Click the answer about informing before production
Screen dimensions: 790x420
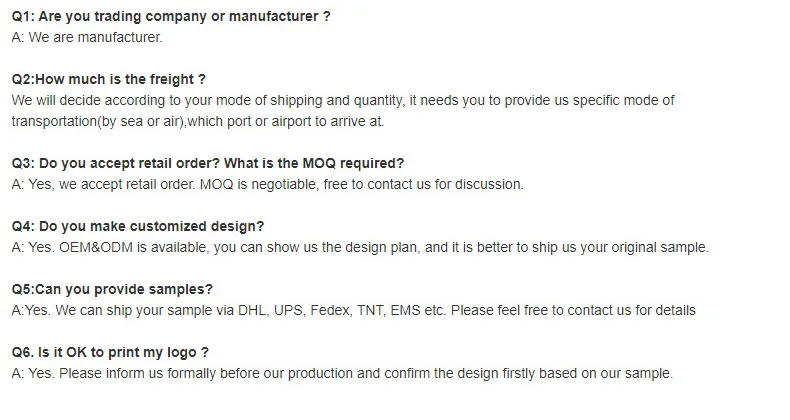point(341,374)
